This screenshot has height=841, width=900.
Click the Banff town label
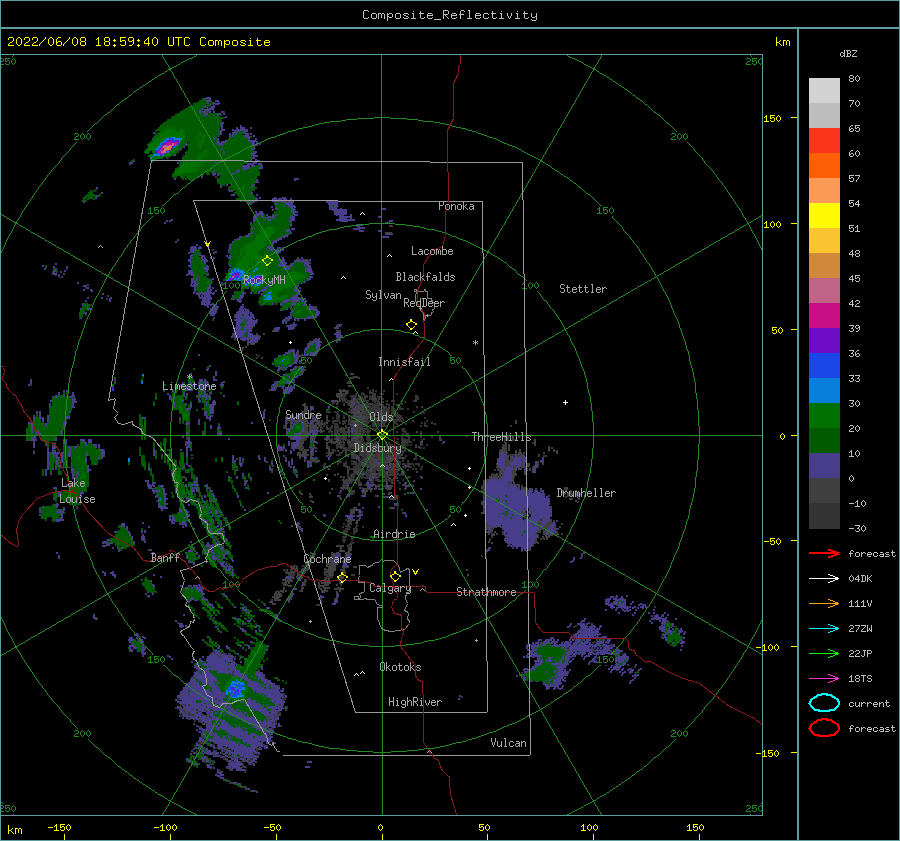tap(165, 557)
